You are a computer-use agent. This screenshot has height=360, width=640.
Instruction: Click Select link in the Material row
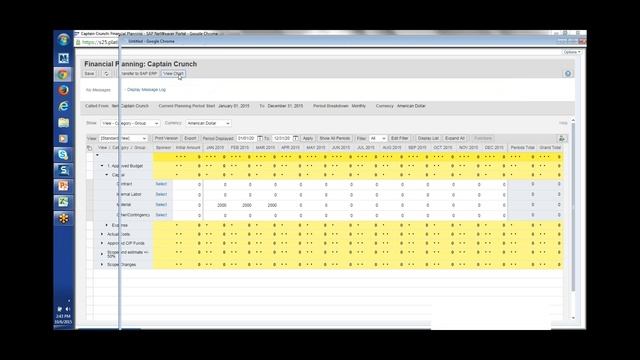[161, 204]
